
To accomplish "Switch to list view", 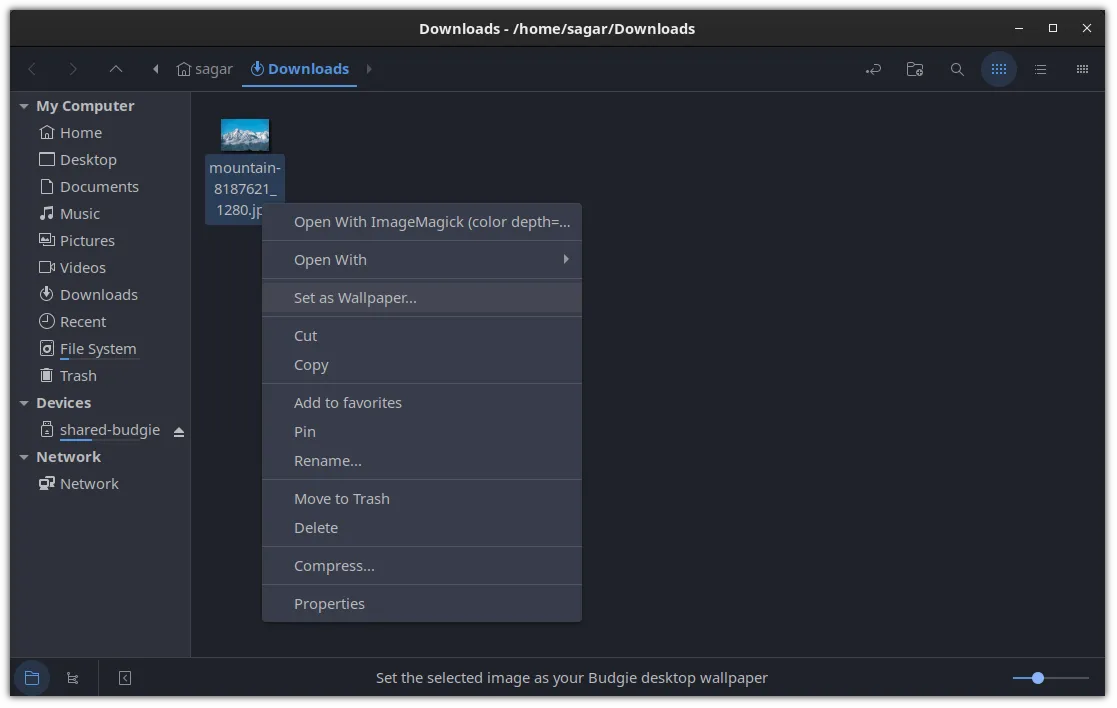I will tap(1040, 69).
